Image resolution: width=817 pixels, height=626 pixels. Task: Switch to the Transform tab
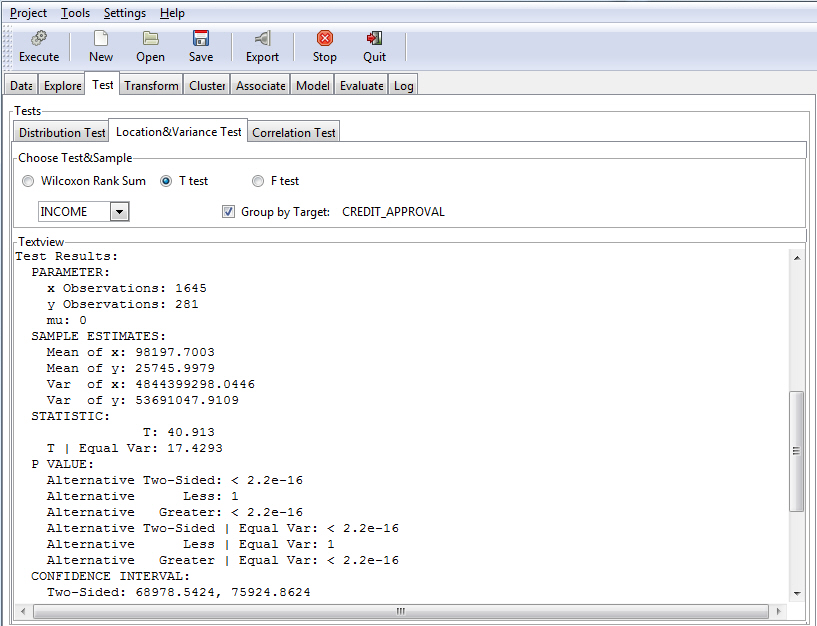[x=151, y=85]
